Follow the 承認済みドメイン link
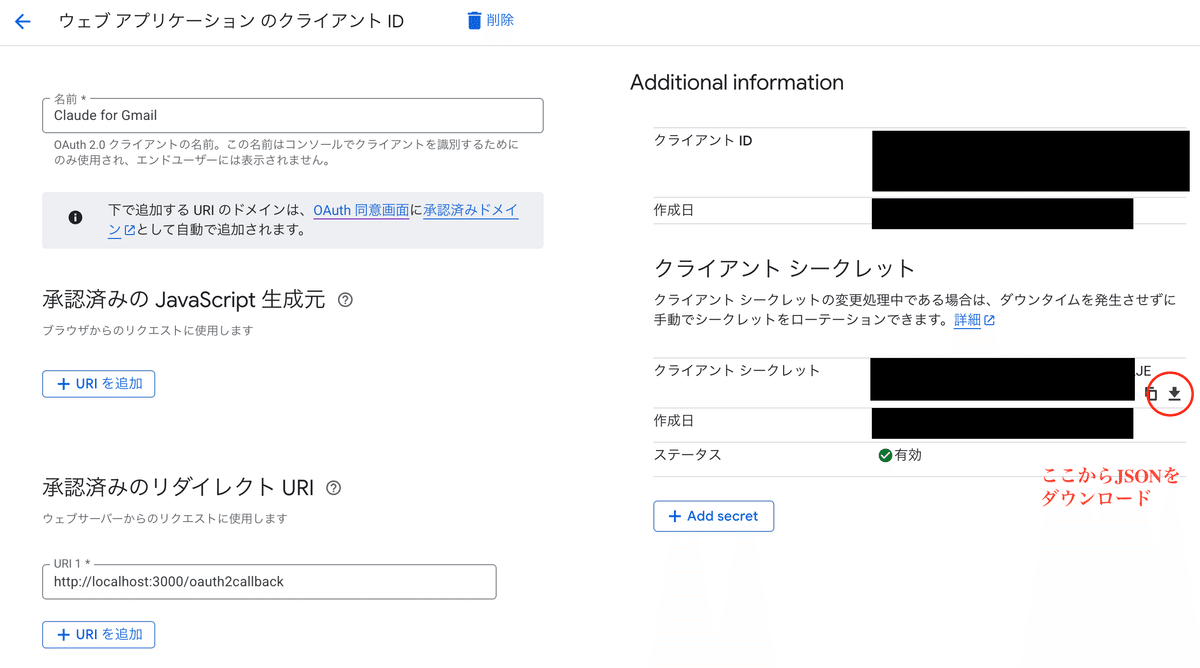Screen dimensions: 1200x668 point(470,211)
